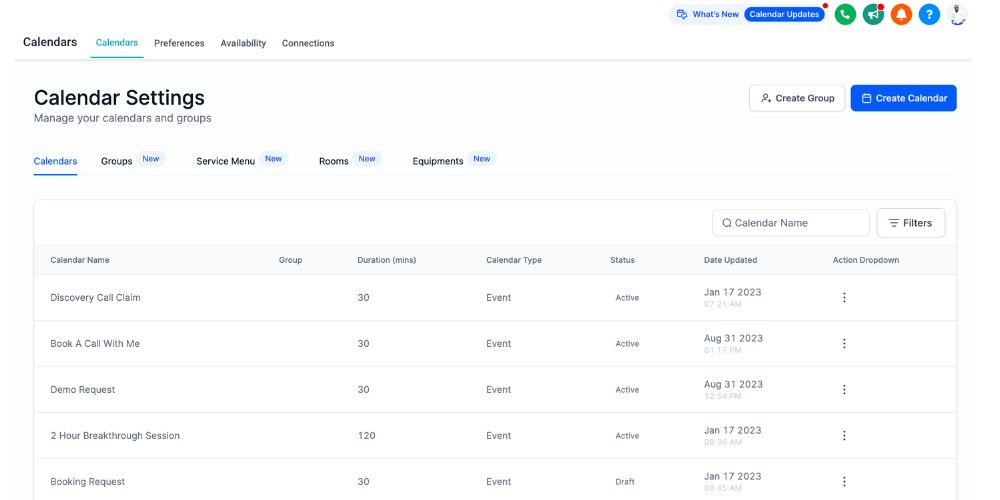Open the Connections tab
Screen dimensions: 1000x500
pos(308,43)
